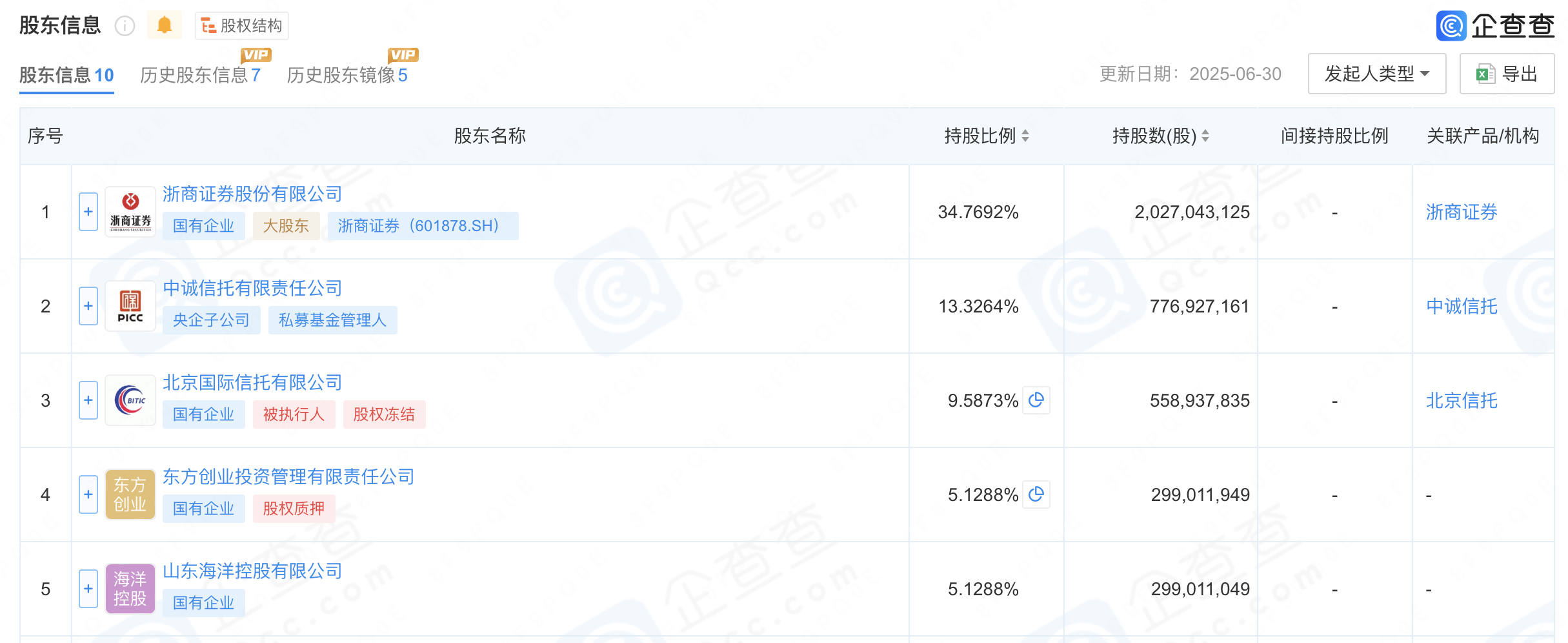This screenshot has width=1568, height=643.
Task: Click the BITIC 北京国际信托 logo
Action: click(130, 400)
